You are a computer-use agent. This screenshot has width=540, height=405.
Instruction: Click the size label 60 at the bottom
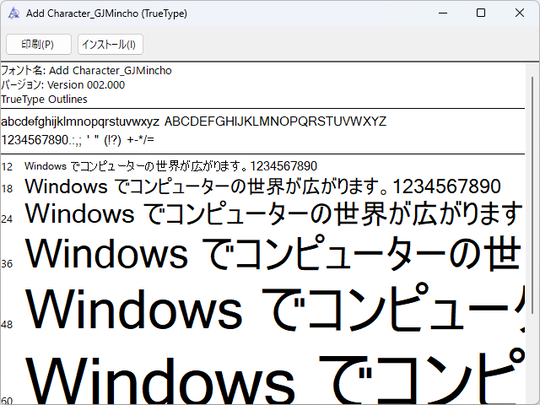click(x=7, y=401)
